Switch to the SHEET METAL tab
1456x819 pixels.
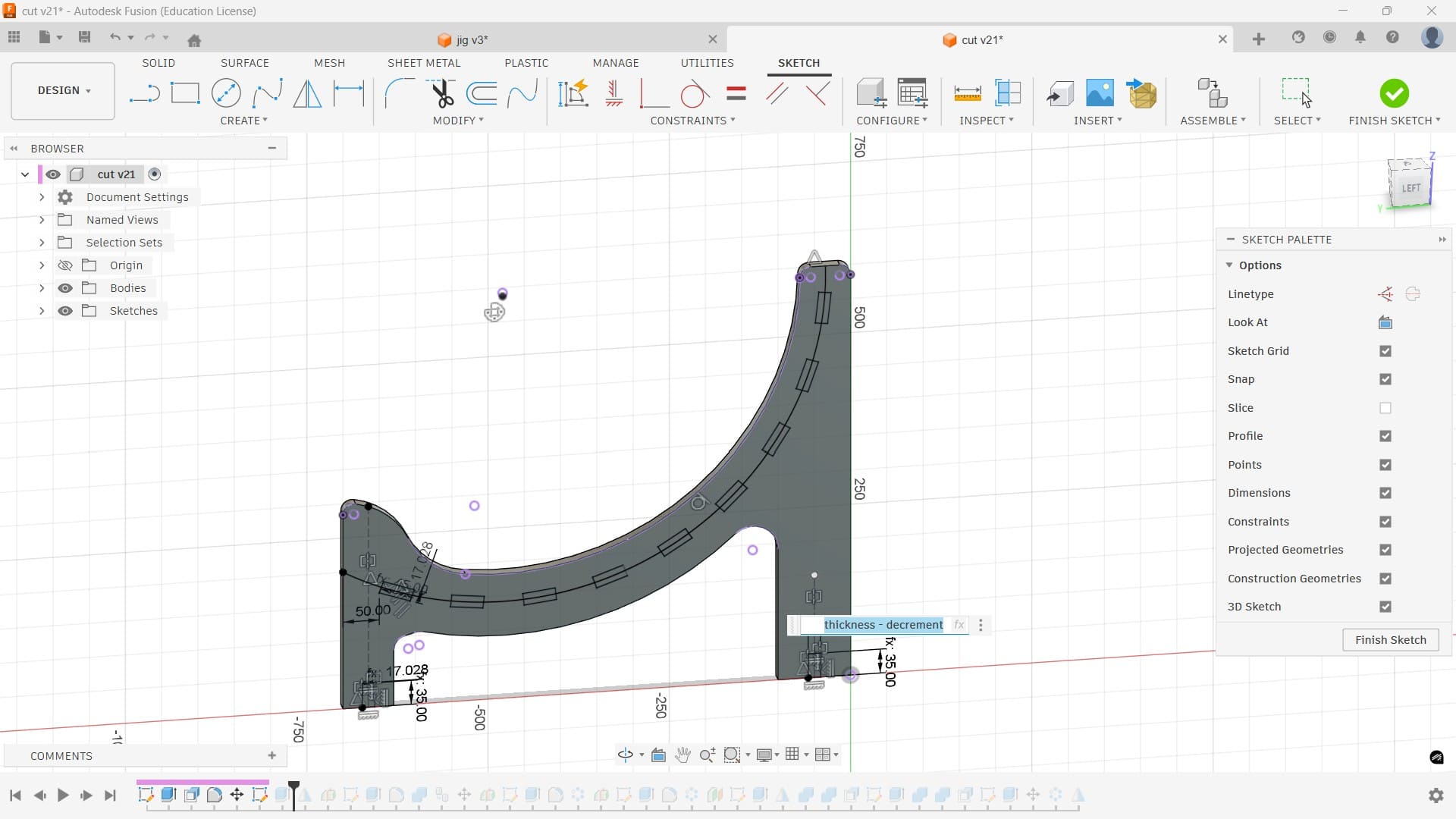pos(423,63)
